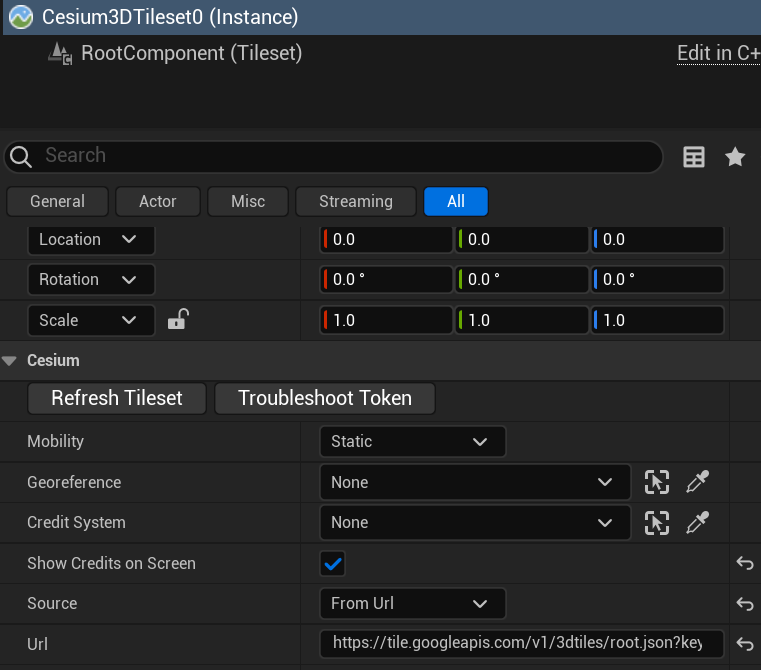The height and width of the screenshot is (670, 761).
Task: Click the Location Y value field
Action: tap(522, 239)
